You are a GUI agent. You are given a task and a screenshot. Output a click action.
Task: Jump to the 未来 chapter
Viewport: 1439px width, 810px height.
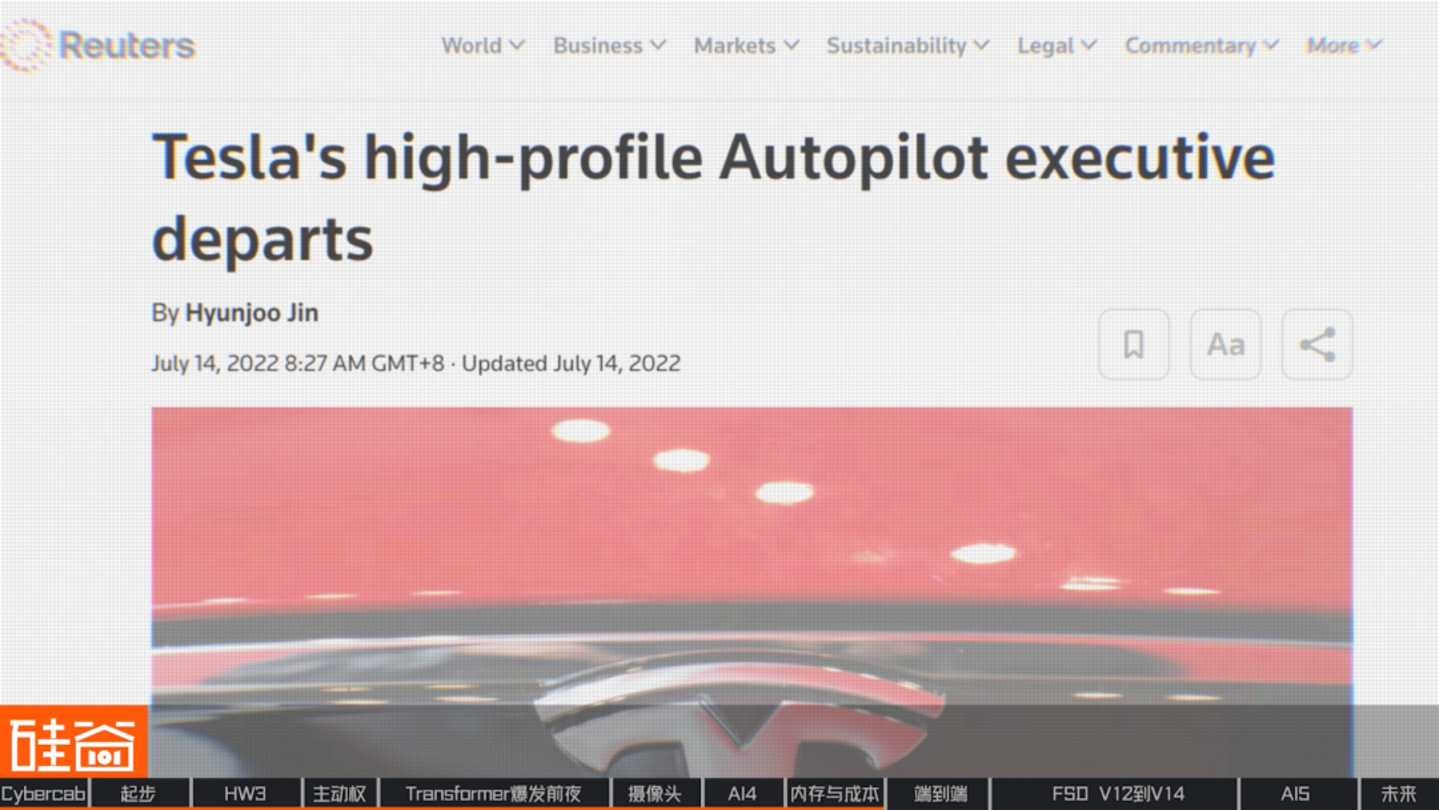point(1398,794)
